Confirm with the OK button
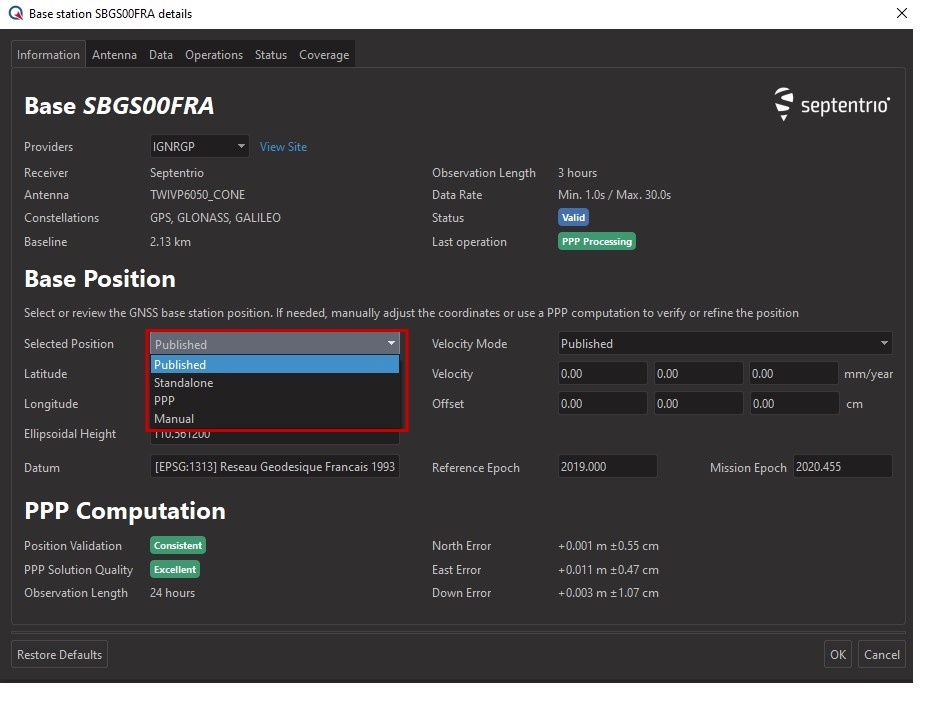Screen dimensions: 933x703 [837, 655]
